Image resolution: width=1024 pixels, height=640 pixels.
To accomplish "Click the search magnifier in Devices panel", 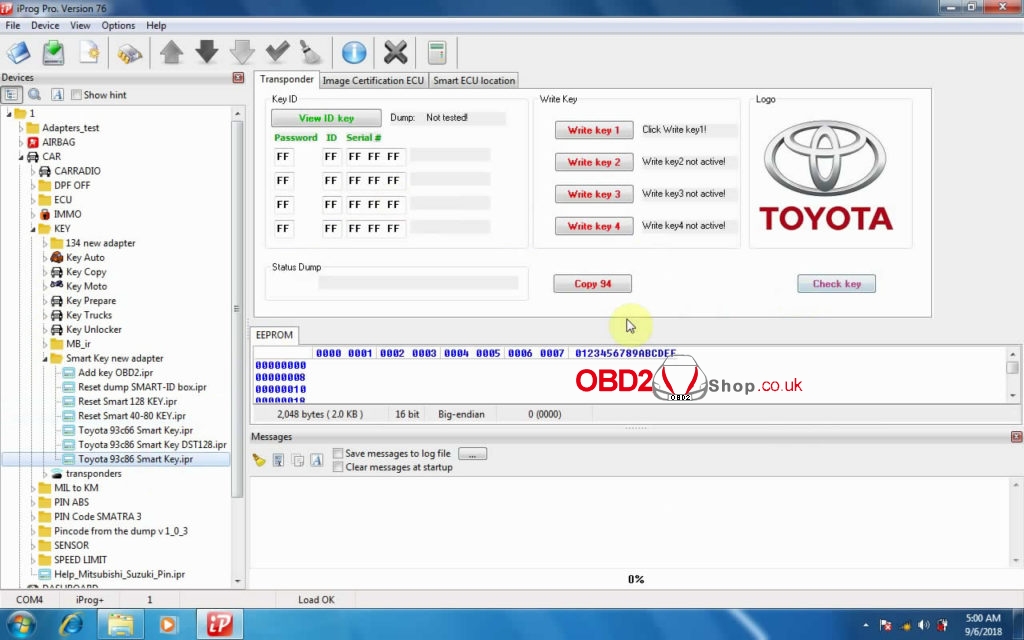I will click(x=35, y=95).
